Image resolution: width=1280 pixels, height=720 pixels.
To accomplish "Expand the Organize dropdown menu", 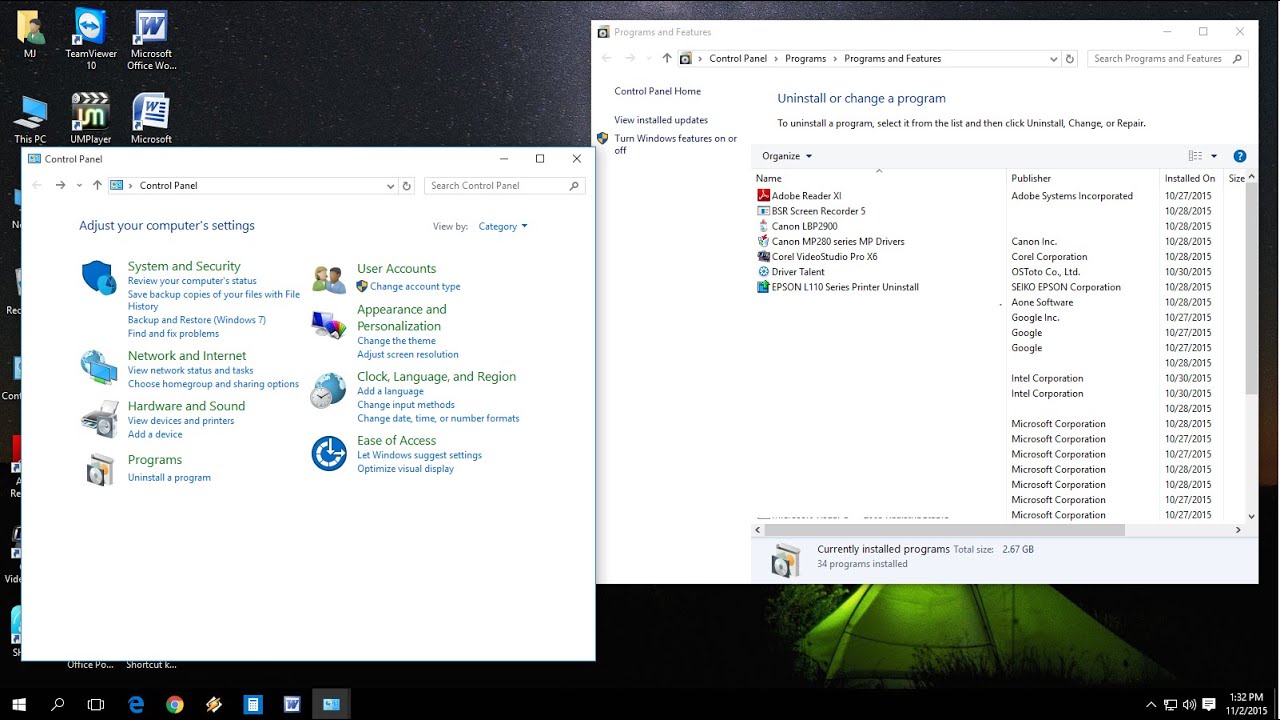I will (x=787, y=156).
